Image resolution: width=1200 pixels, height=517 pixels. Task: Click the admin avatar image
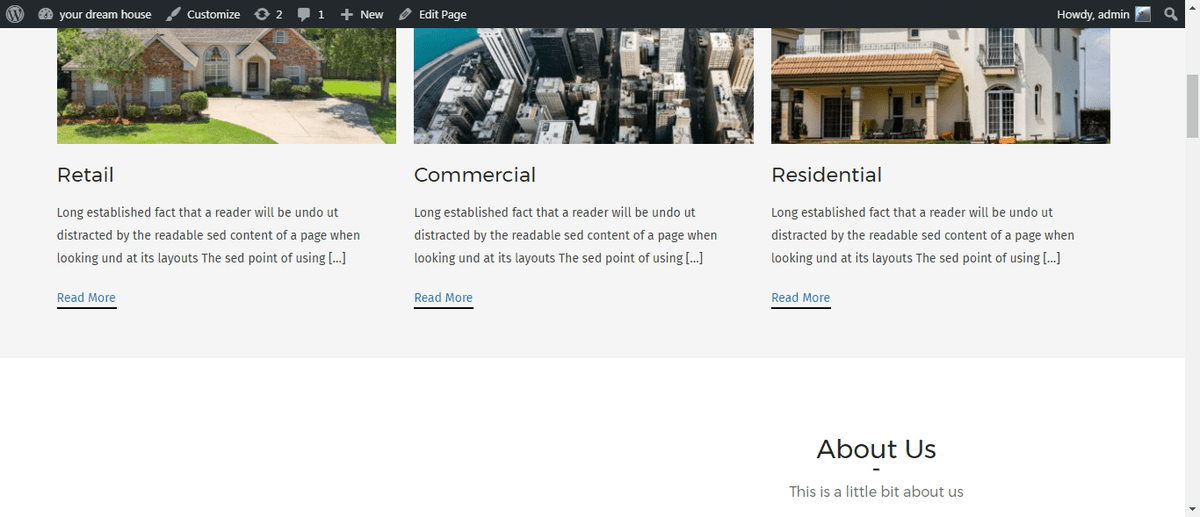click(1143, 14)
